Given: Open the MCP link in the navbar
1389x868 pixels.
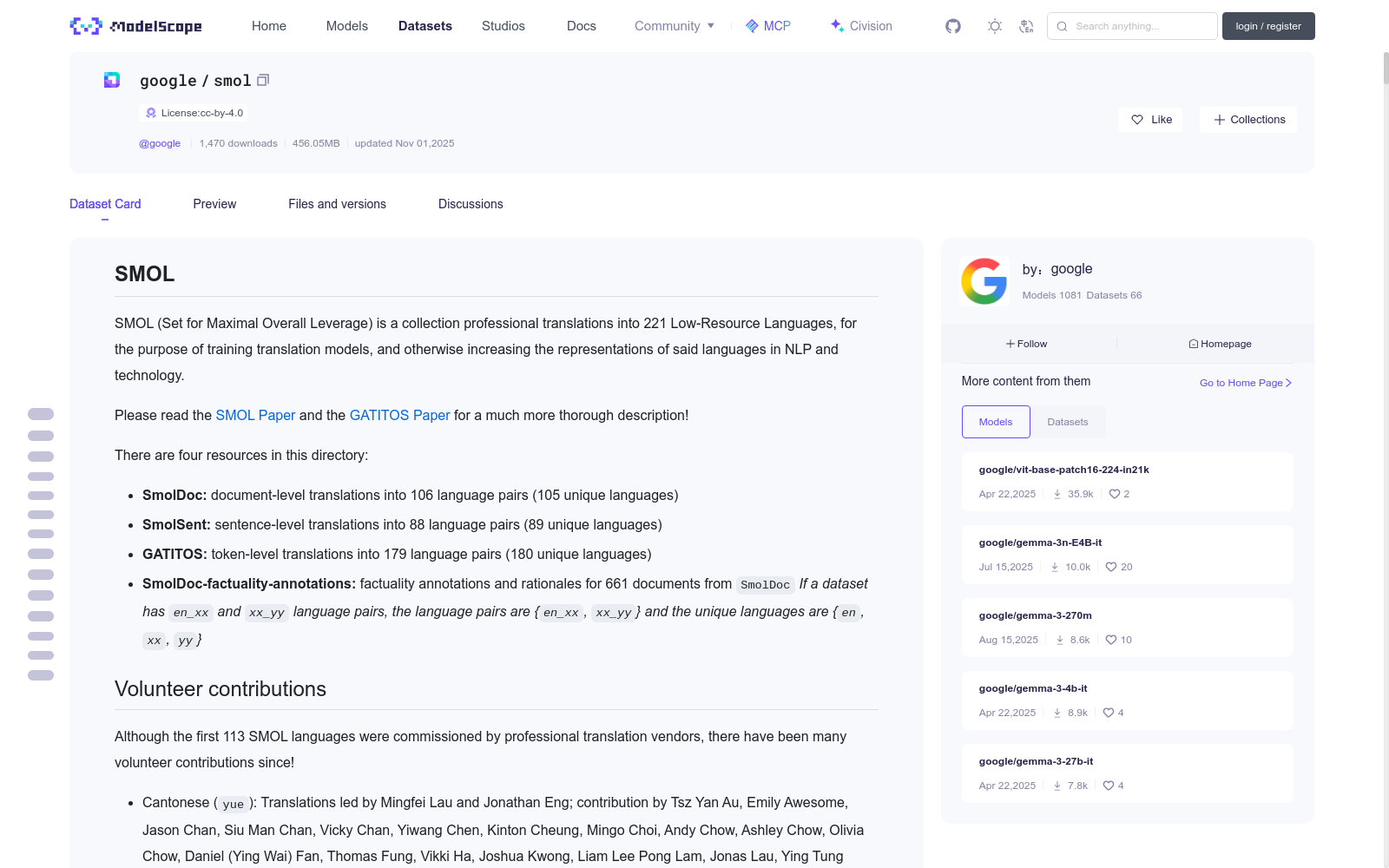Looking at the screenshot, I should (x=768, y=26).
